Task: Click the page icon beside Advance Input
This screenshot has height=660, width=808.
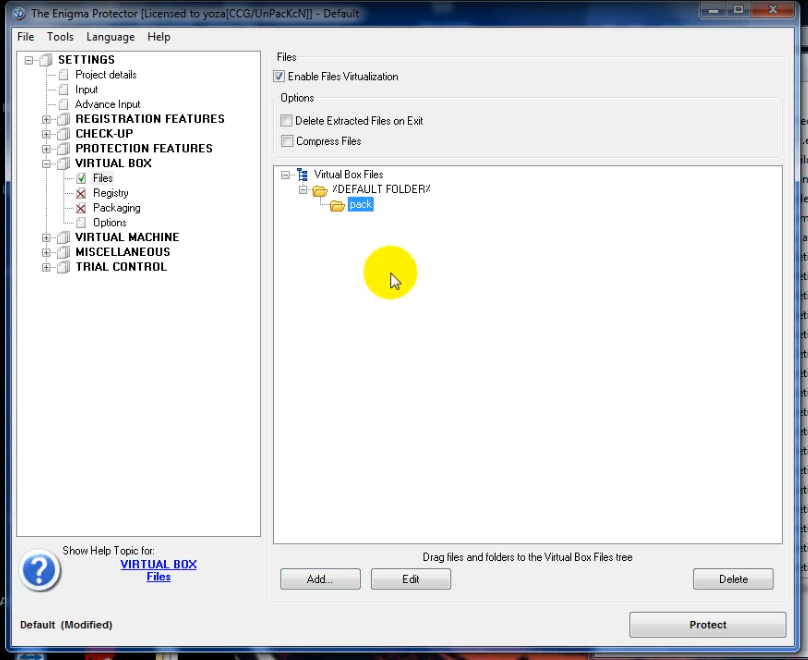Action: coord(63,105)
